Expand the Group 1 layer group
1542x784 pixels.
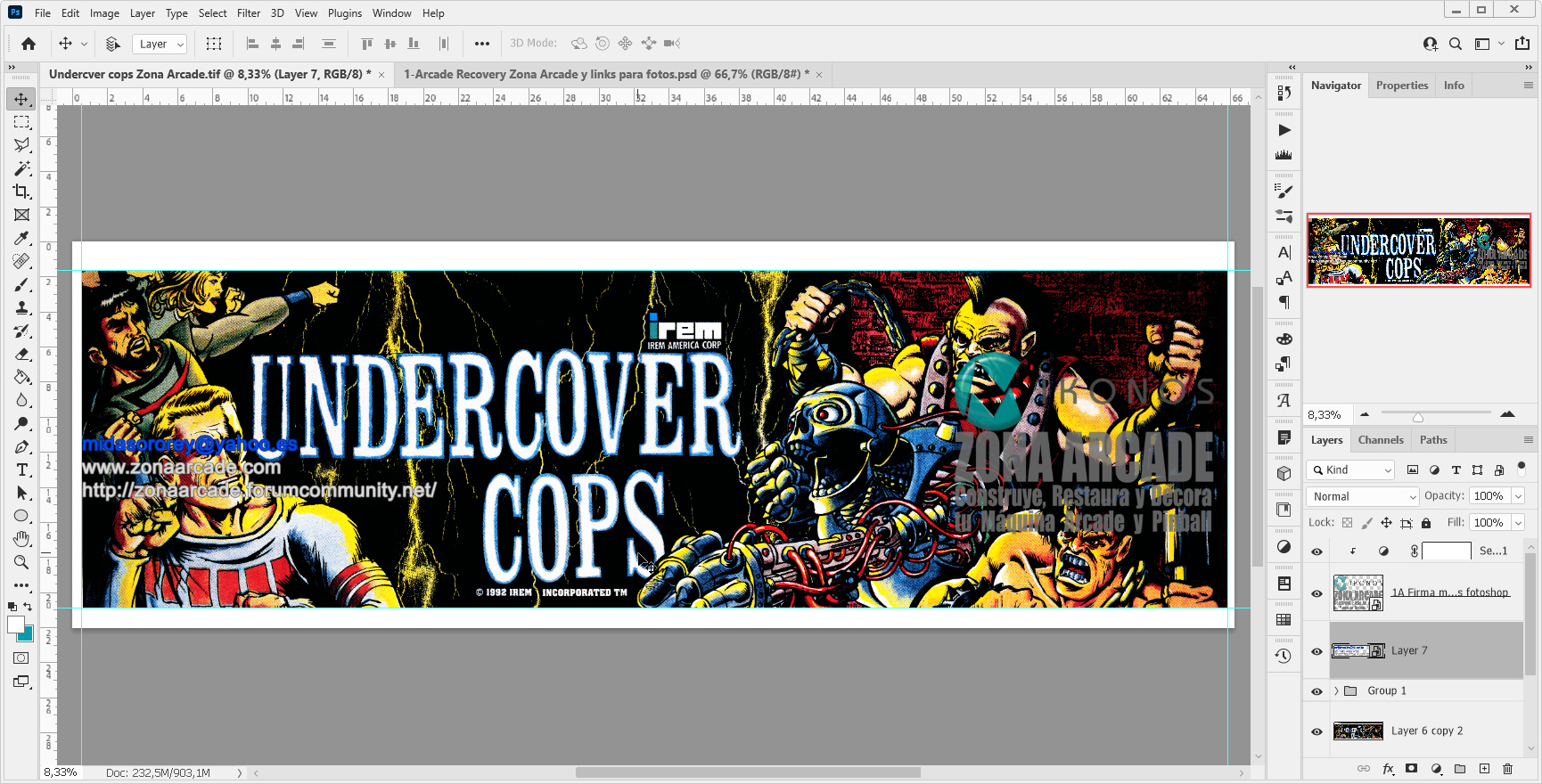(x=1336, y=690)
